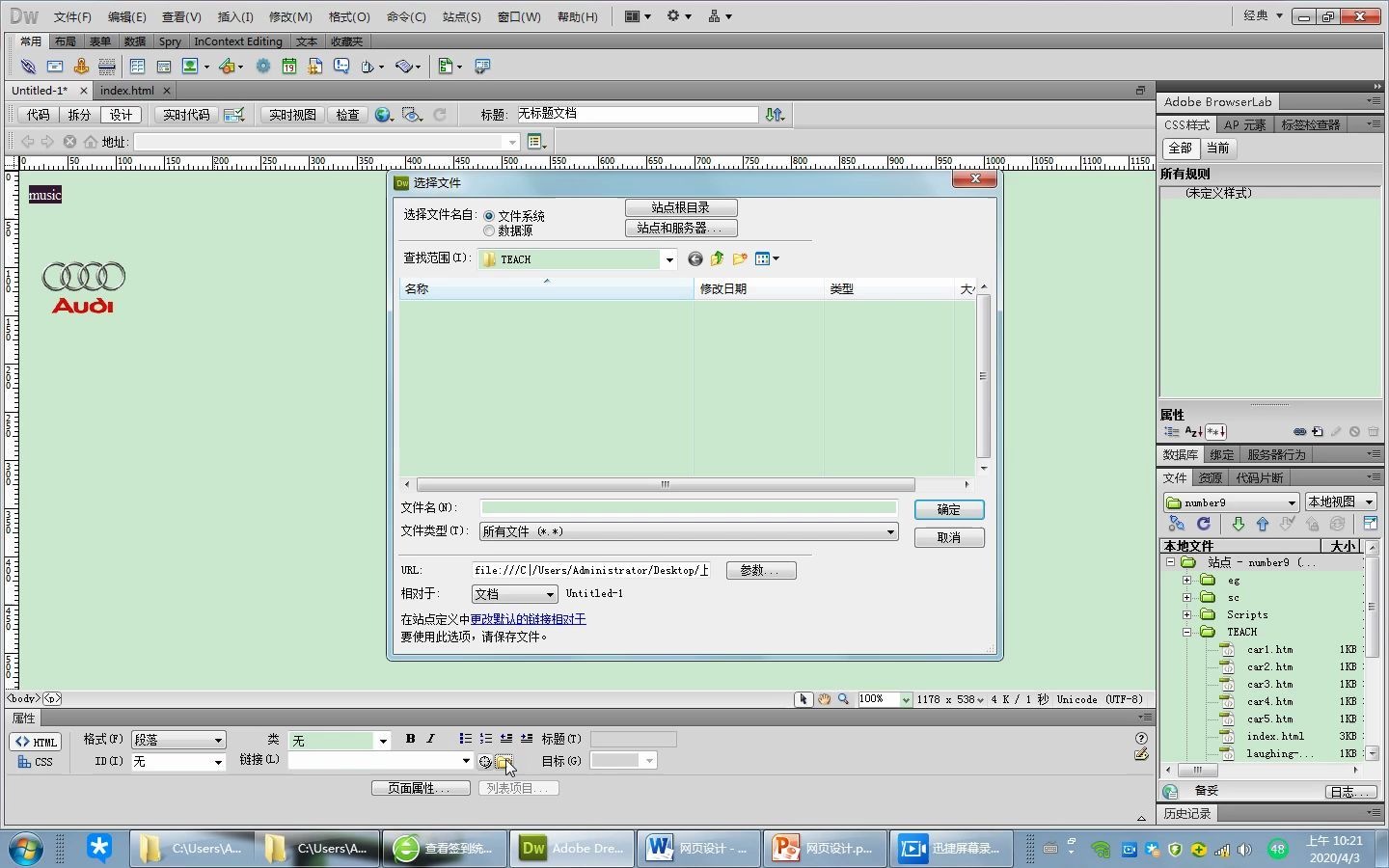Click the Media insert icon
The height and width of the screenshot is (868, 1389).
[x=226, y=67]
